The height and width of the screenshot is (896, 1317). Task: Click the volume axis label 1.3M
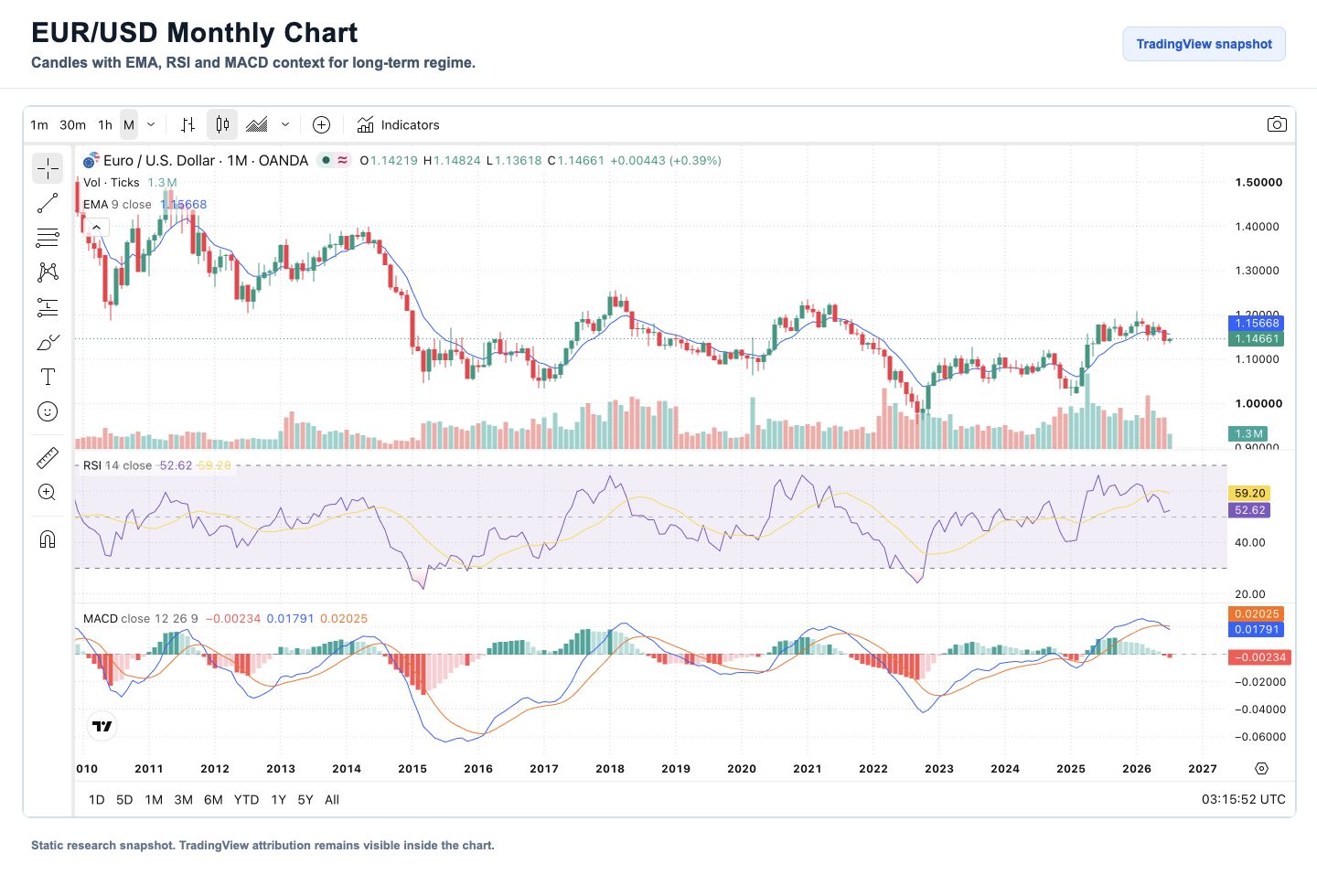click(x=1247, y=433)
